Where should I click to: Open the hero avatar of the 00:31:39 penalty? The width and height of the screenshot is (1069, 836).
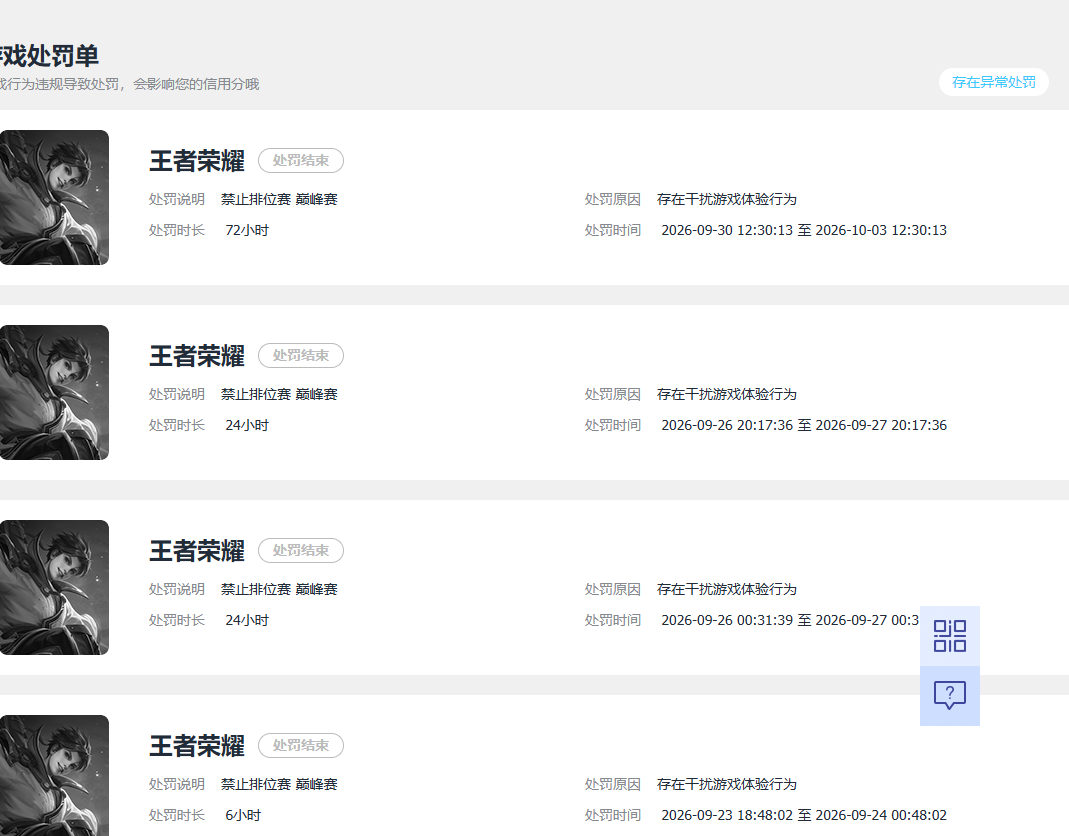click(x=54, y=587)
